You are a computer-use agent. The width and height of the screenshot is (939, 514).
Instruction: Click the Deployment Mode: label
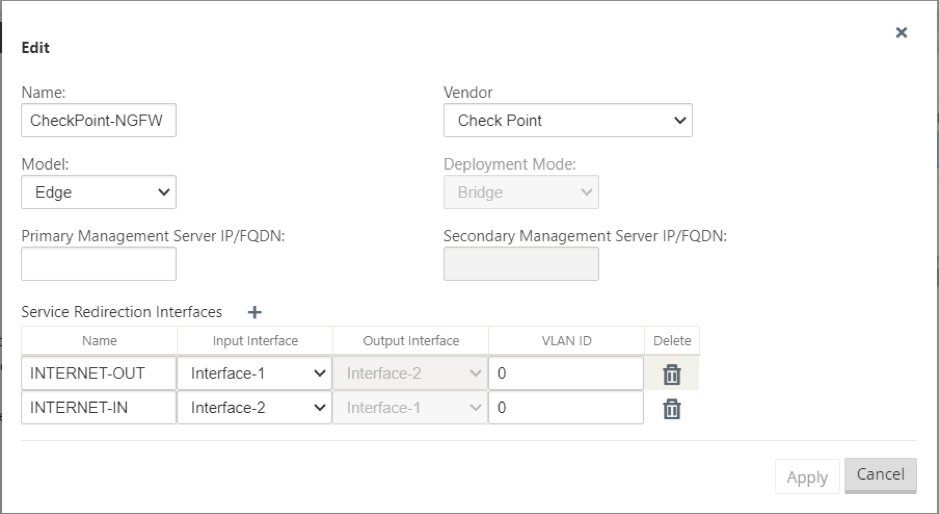(x=510, y=164)
